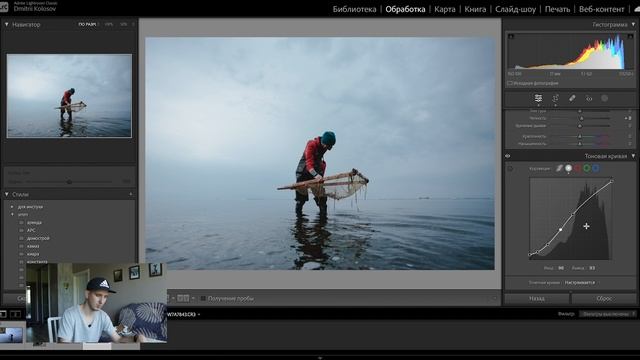Toggle shadow clipping indicator in histogram
Viewport: 640px width, 360px height.
point(511,36)
